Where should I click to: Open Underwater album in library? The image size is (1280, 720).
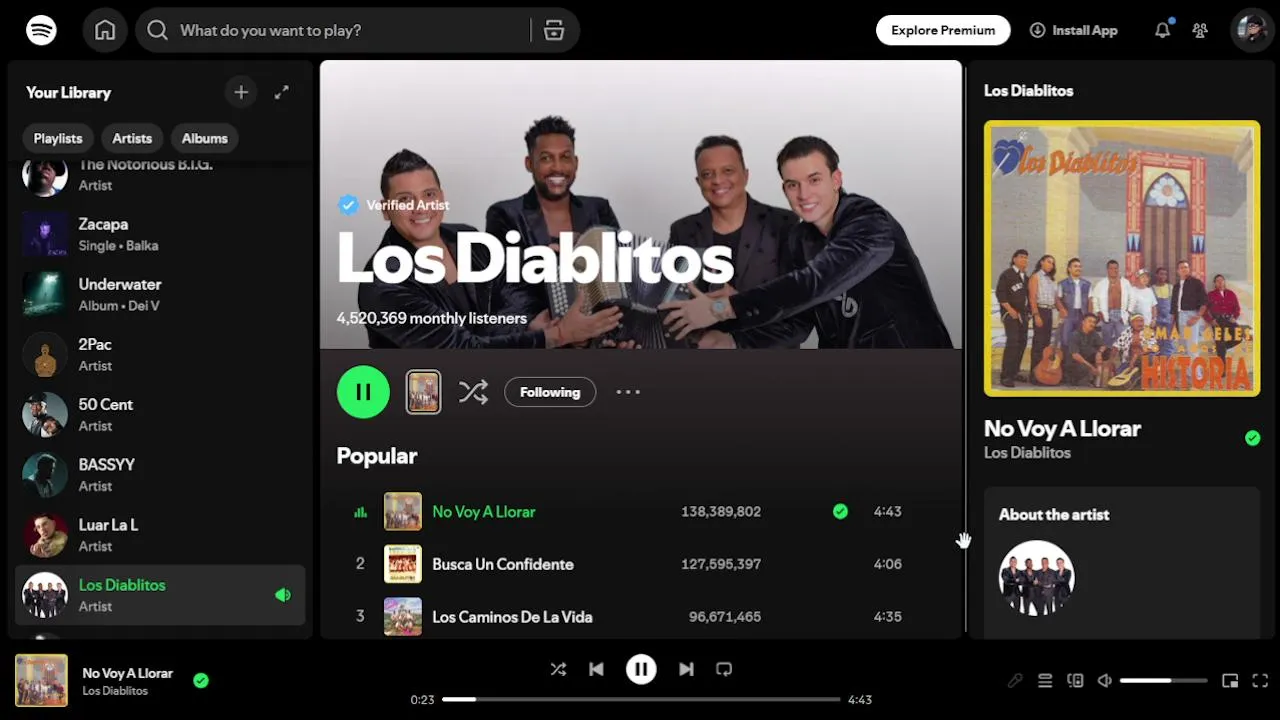tap(160, 294)
